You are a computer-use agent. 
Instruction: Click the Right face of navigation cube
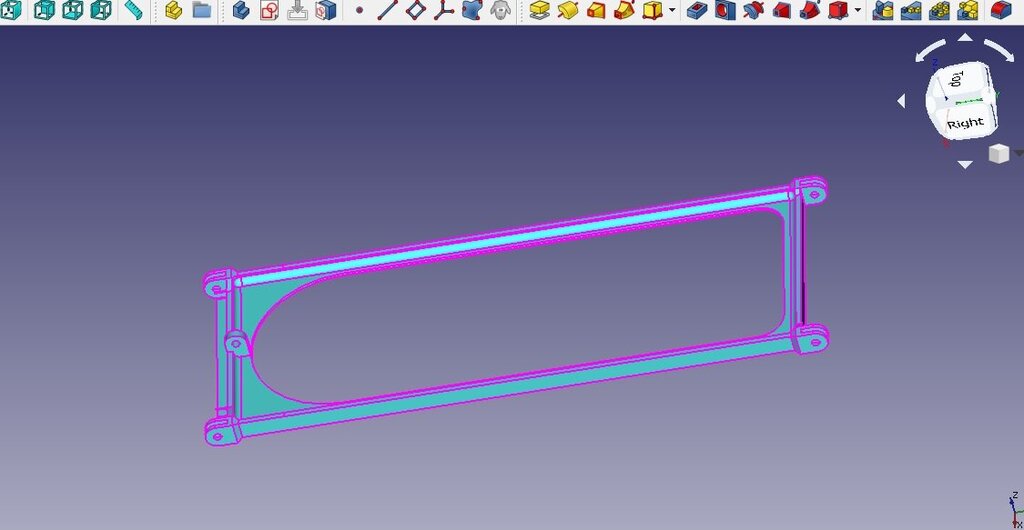tap(965, 122)
